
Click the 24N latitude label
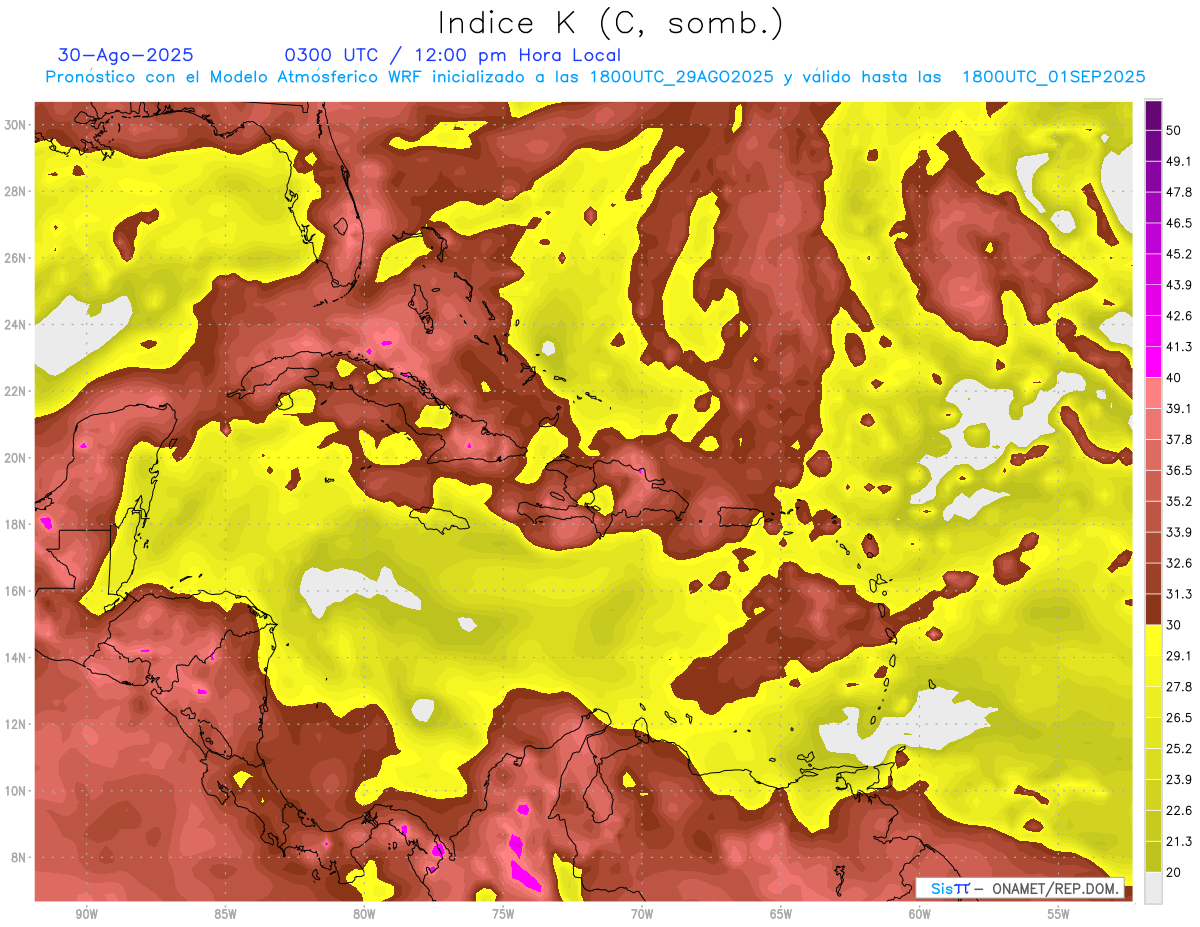point(15,325)
